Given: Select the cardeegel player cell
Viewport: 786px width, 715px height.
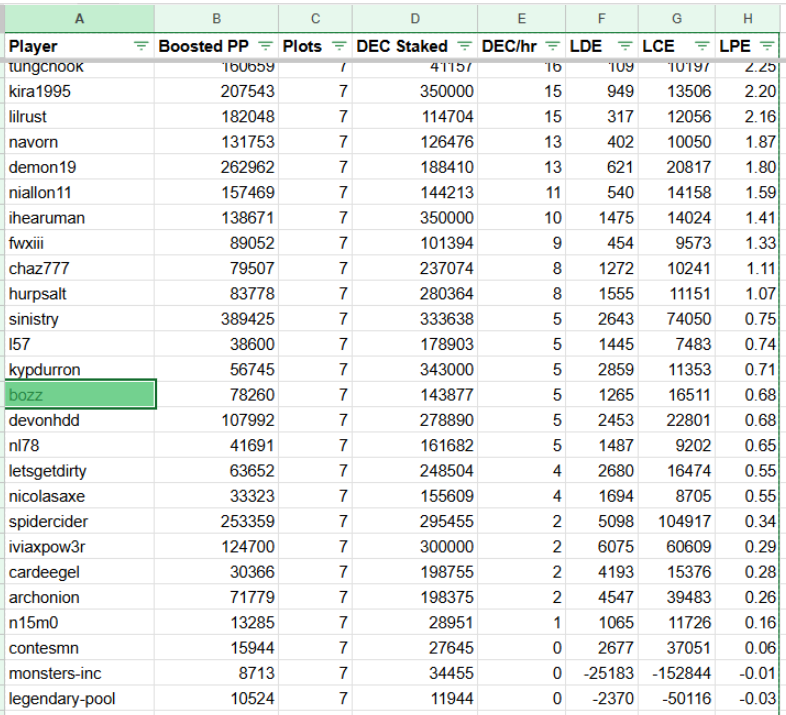Looking at the screenshot, I should pyautogui.click(x=79, y=572).
